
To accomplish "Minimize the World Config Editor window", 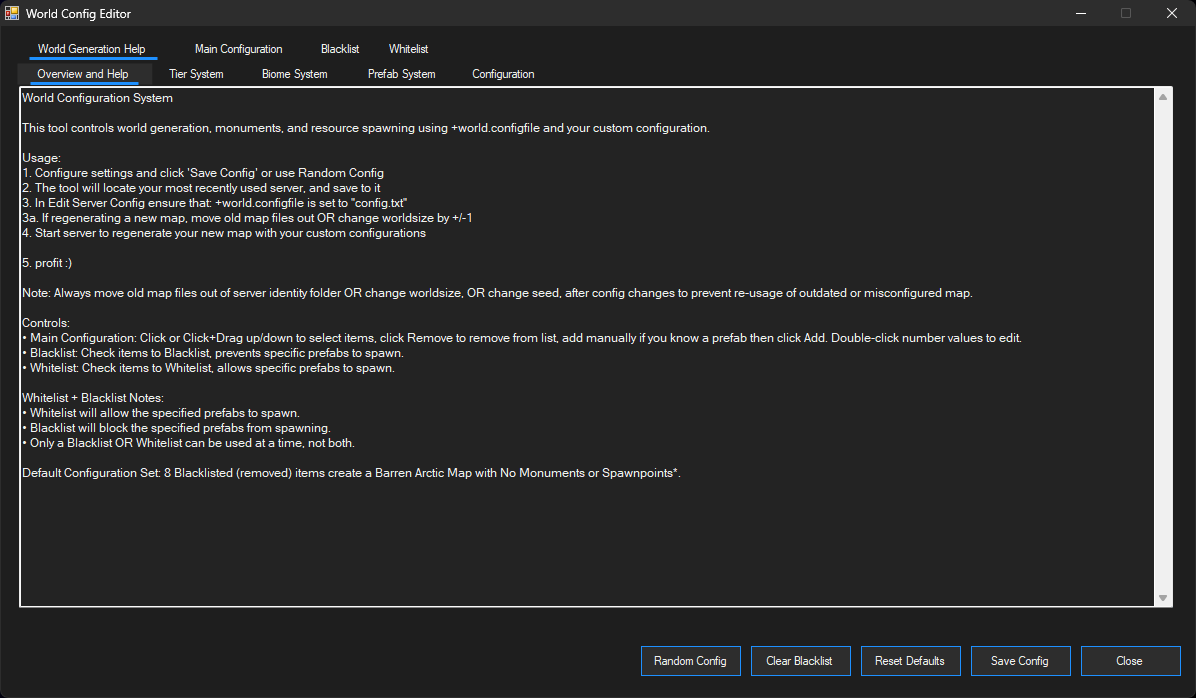I will [1082, 13].
